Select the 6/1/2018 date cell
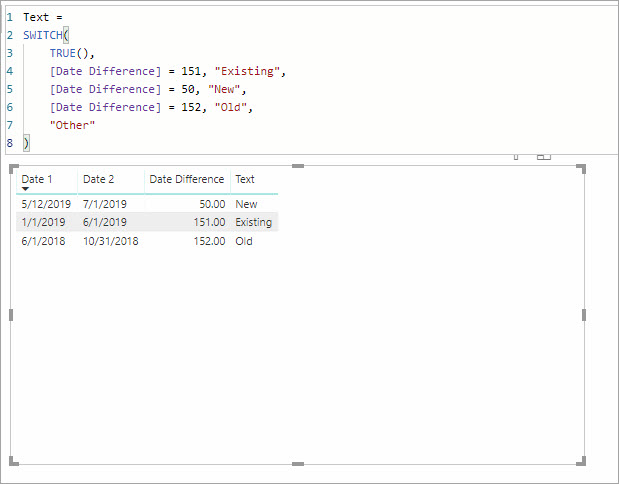This screenshot has width=619, height=484. click(x=43, y=241)
